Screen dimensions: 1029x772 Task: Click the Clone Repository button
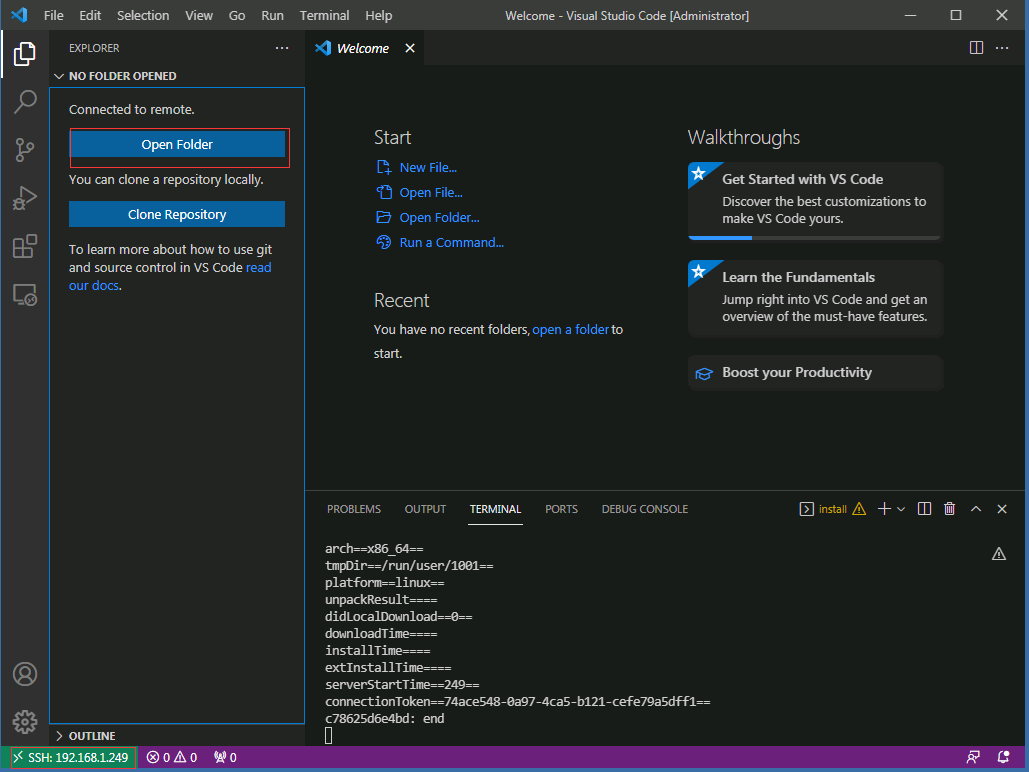click(x=177, y=214)
